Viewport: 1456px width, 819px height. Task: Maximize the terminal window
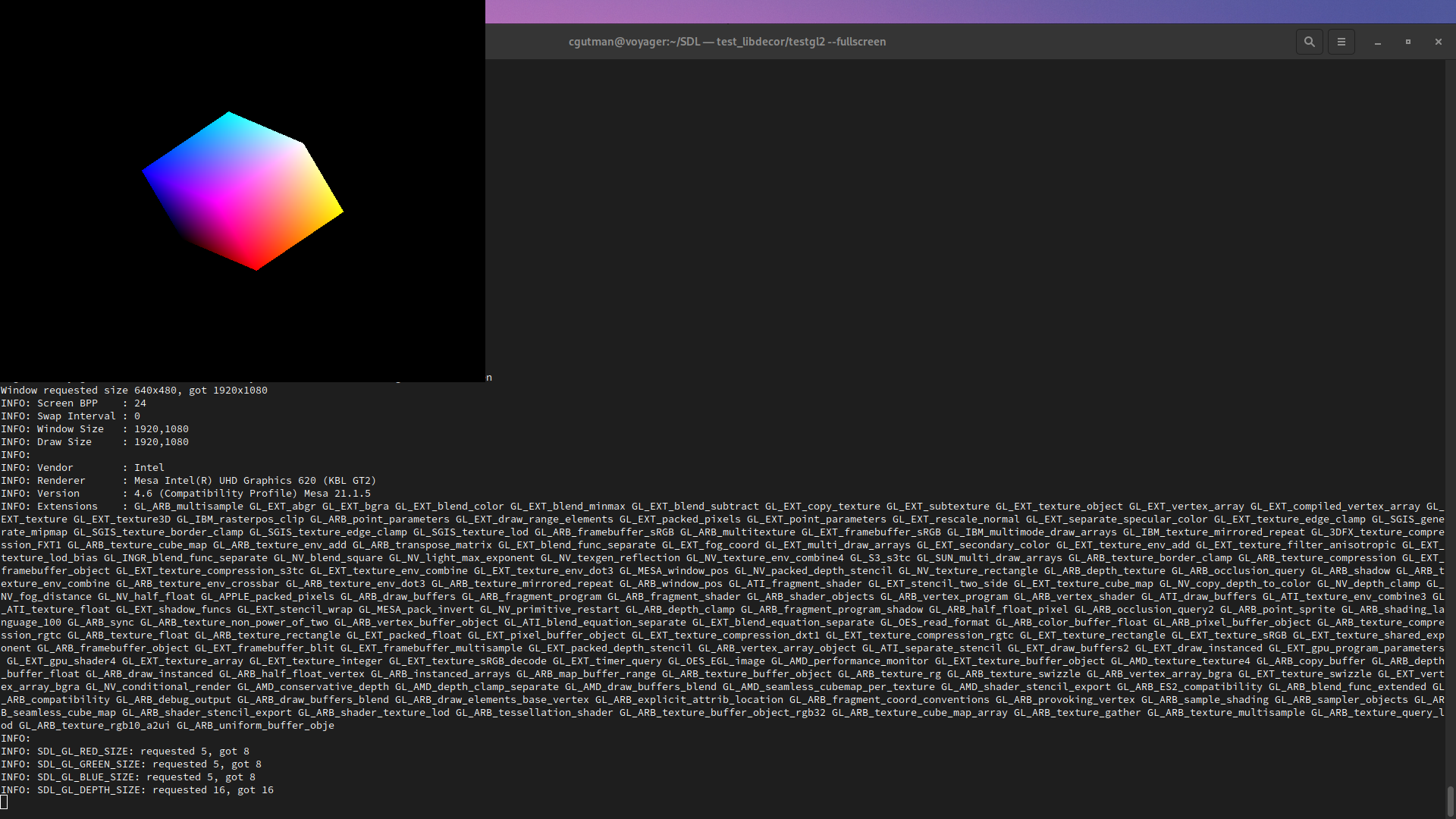tap(1407, 42)
